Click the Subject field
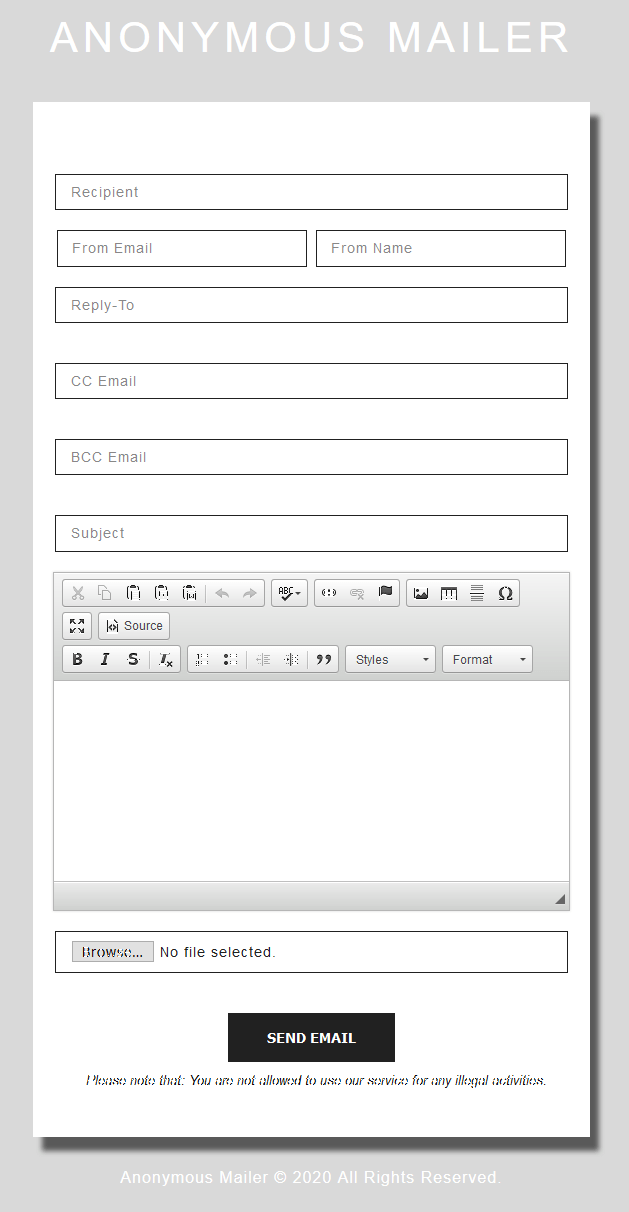Screen dimensions: 629x1212 (x=311, y=533)
